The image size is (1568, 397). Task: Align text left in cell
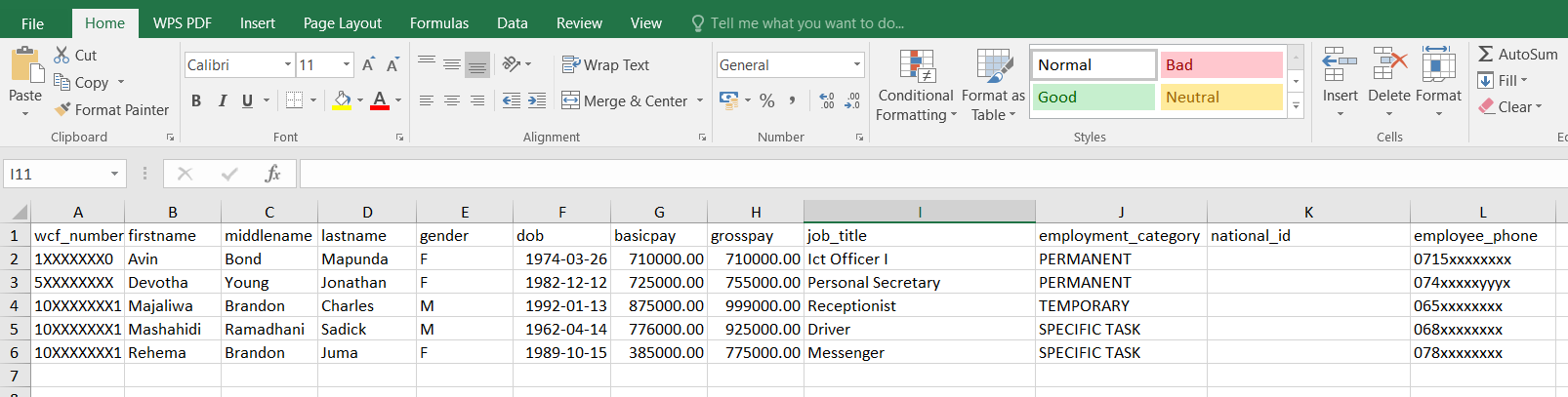pos(427,100)
